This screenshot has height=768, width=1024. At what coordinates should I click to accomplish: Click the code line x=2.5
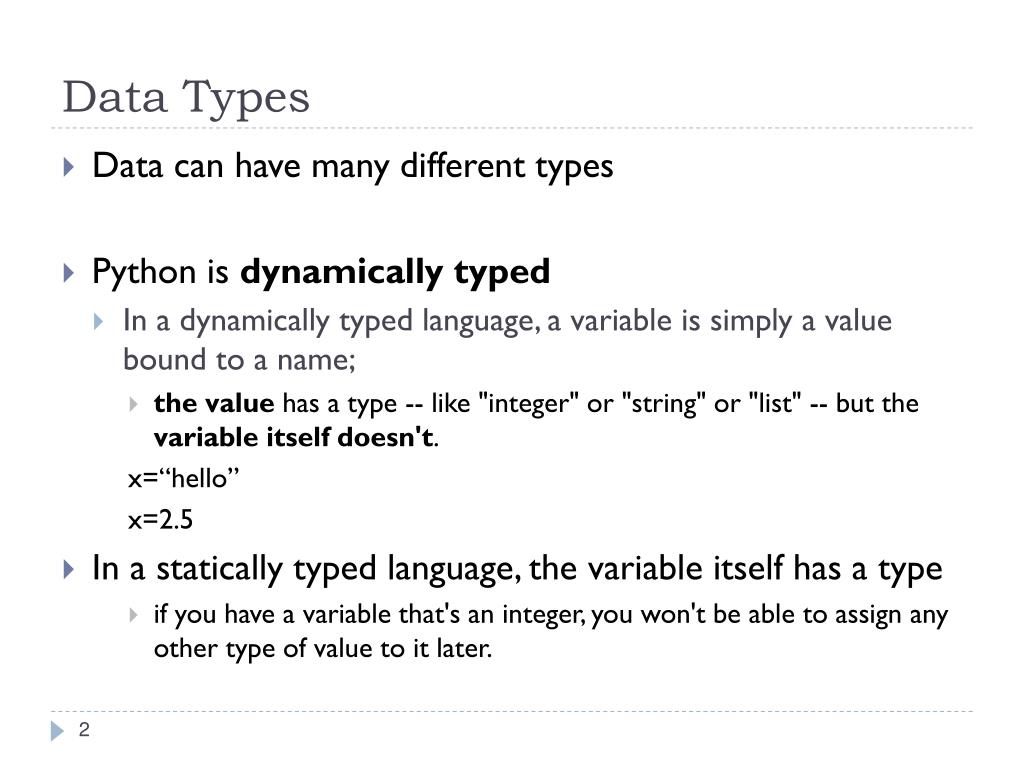click(x=161, y=520)
